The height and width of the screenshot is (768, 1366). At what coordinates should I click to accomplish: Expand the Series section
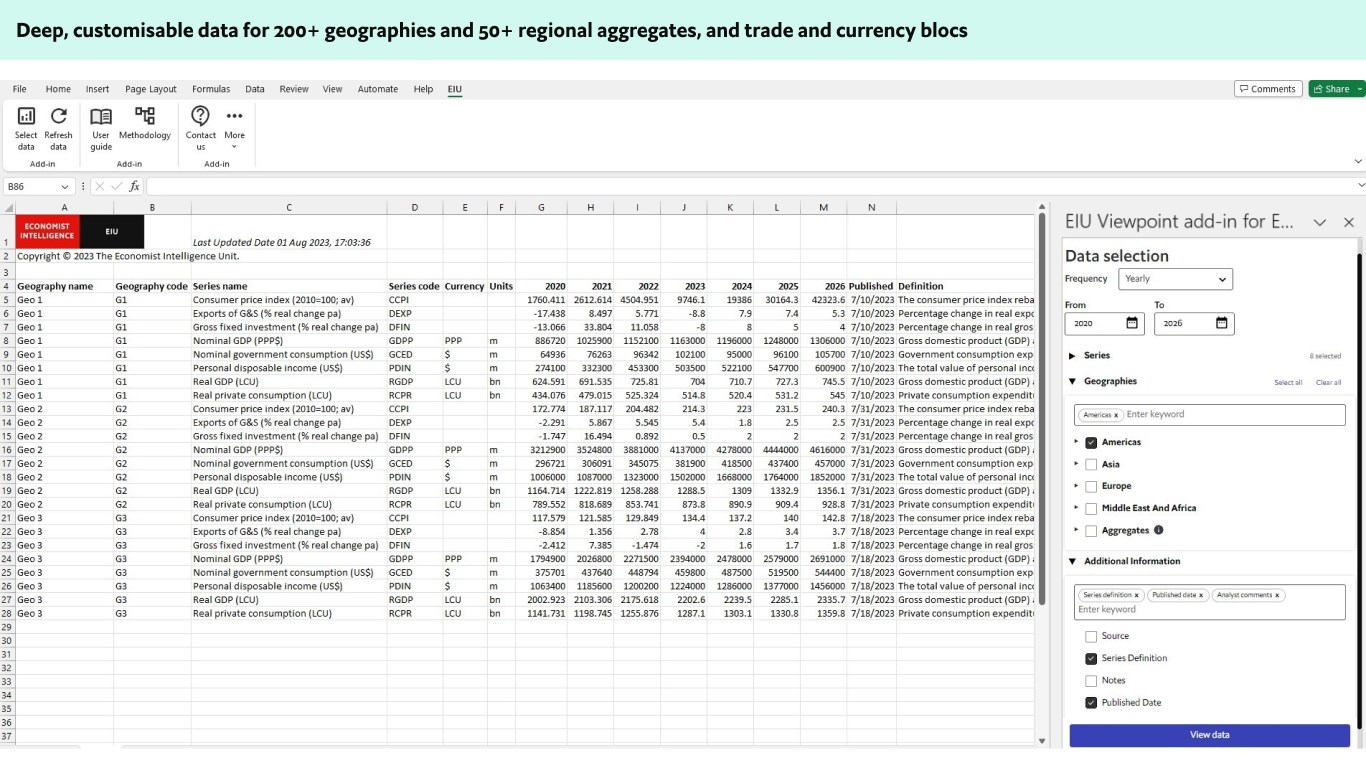point(1072,355)
